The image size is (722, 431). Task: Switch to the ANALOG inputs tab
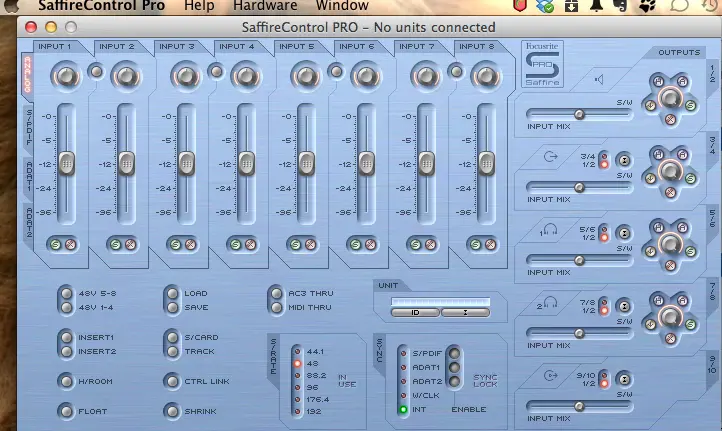(x=28, y=75)
